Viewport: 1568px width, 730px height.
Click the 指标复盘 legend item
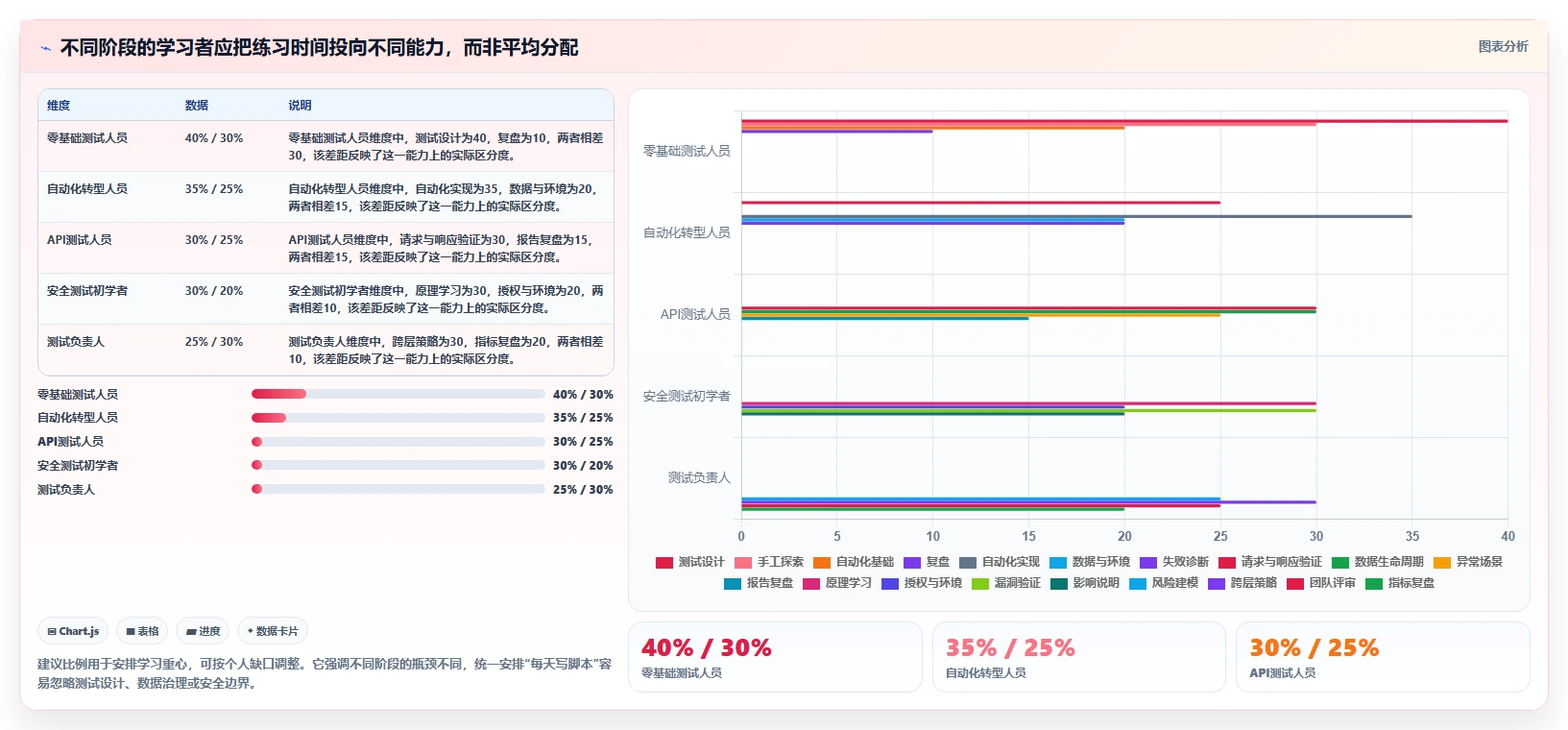pos(1399,583)
